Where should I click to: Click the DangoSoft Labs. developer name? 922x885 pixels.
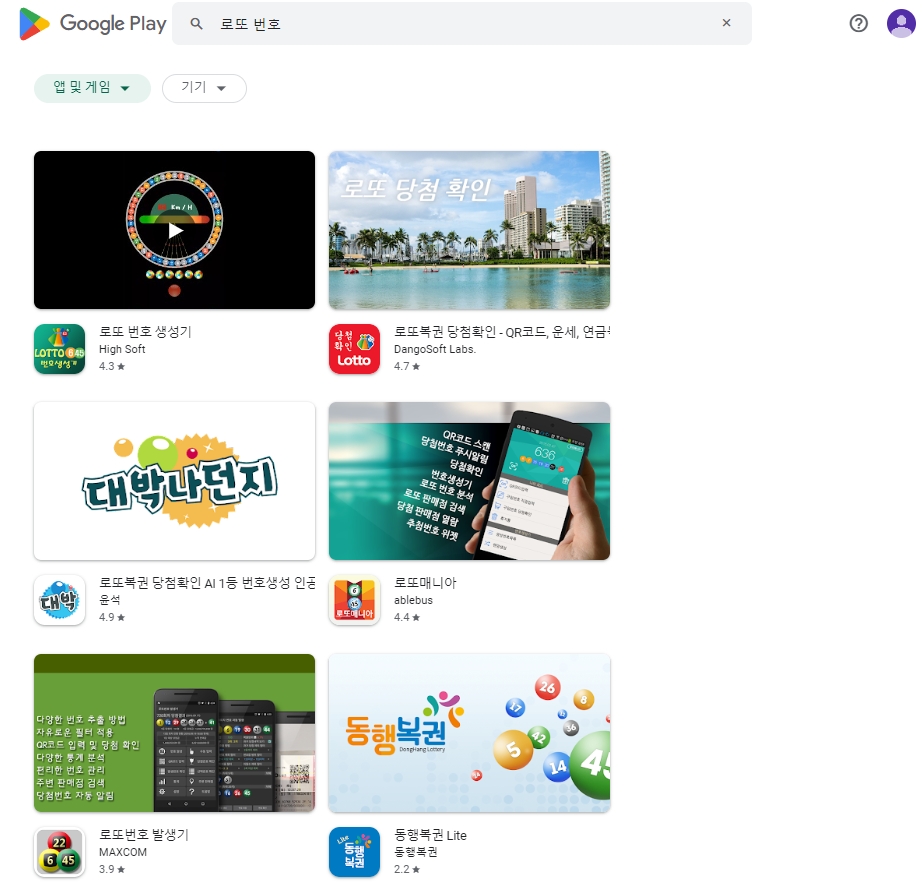coord(435,349)
